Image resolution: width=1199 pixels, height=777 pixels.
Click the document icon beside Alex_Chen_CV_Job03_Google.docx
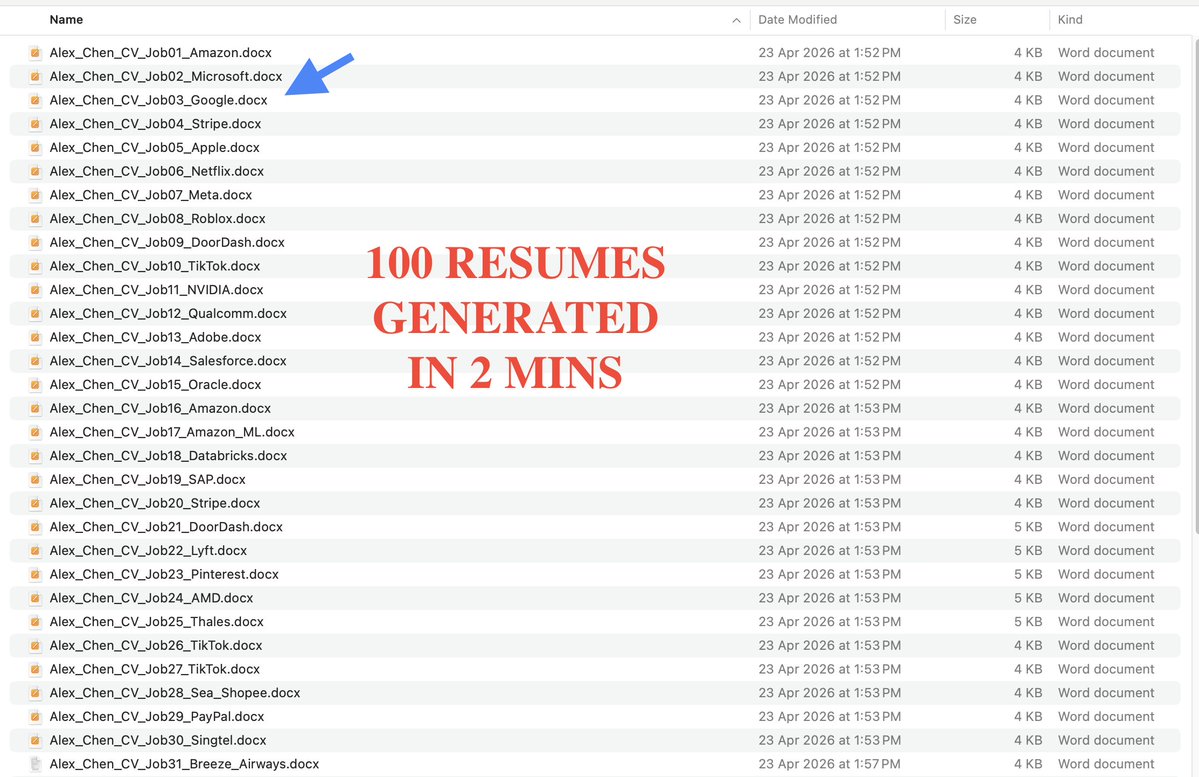click(x=35, y=100)
